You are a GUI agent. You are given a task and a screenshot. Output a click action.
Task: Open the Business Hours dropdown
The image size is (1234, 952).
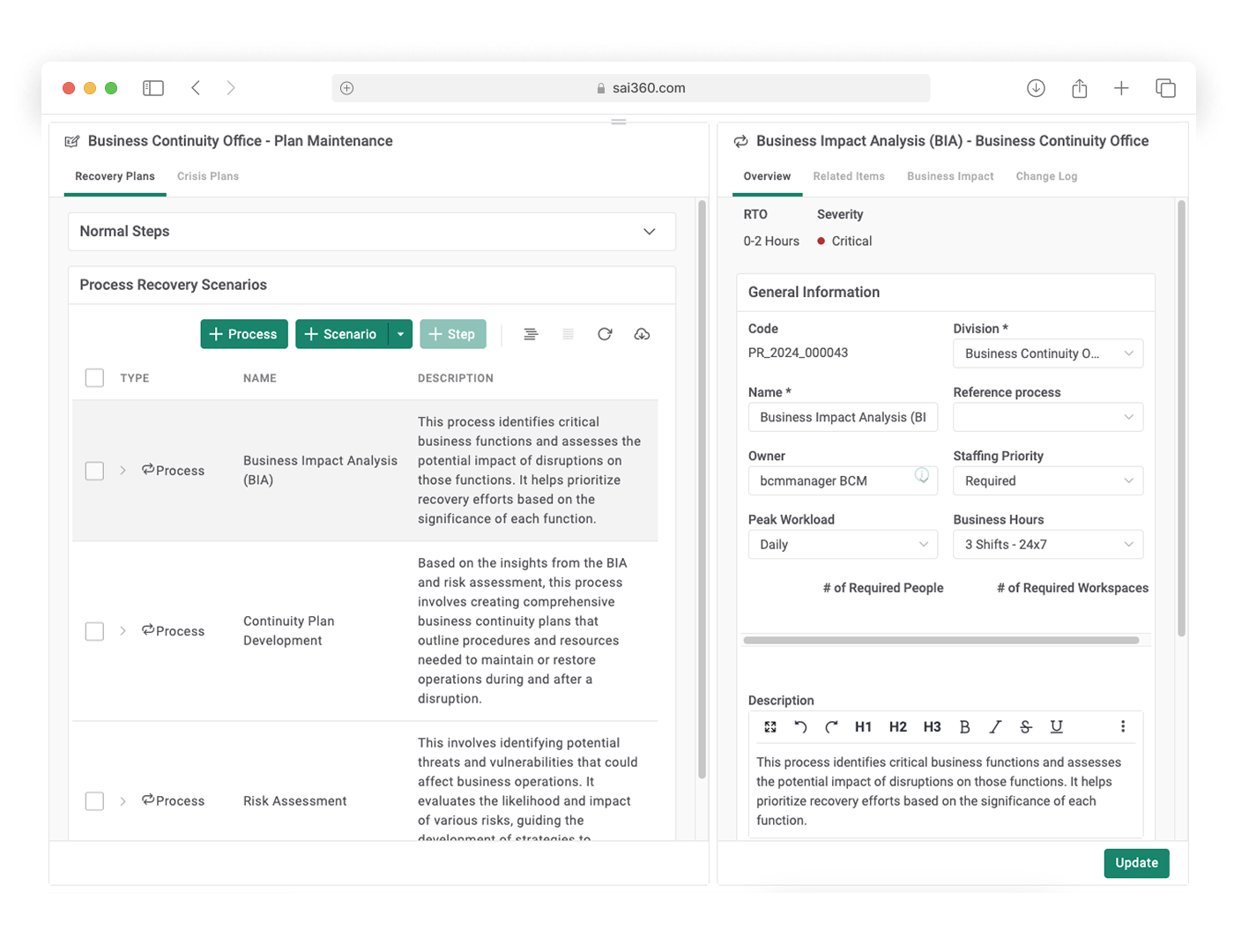(x=1048, y=544)
